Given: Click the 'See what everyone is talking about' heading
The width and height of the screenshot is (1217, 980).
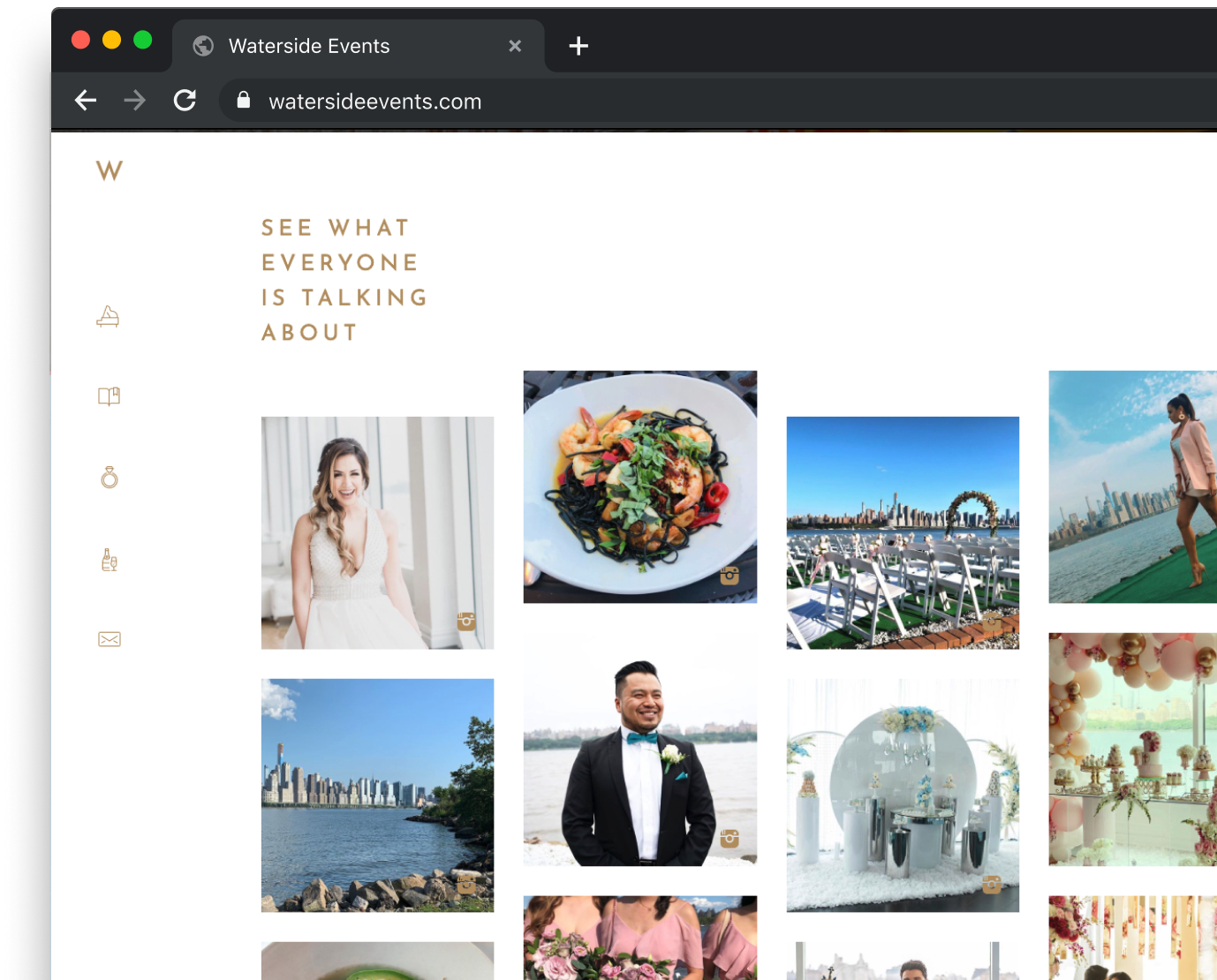Looking at the screenshot, I should 344,280.
